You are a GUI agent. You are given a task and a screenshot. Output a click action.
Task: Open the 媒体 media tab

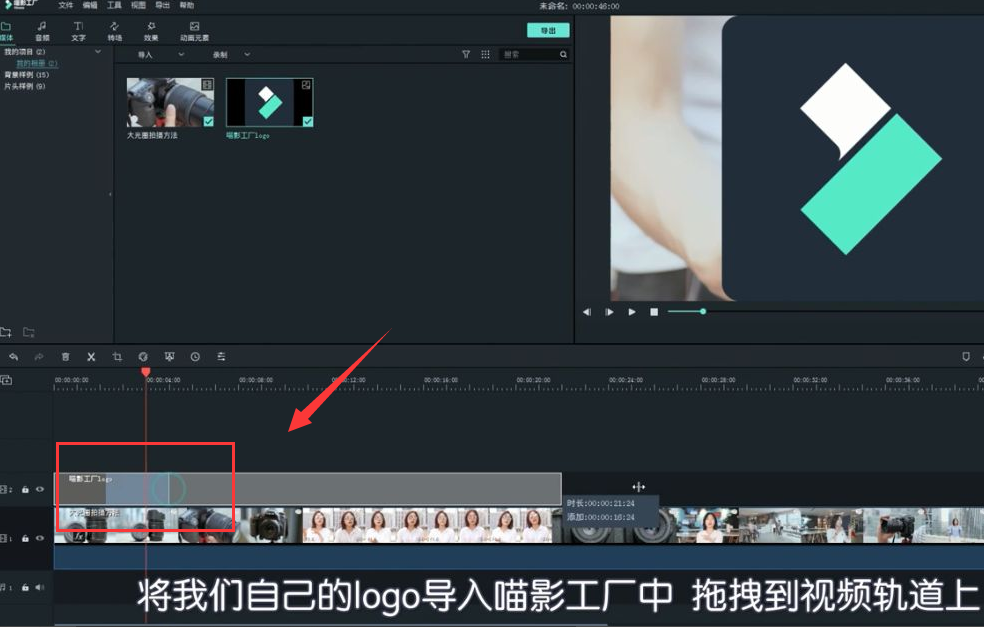[x=6, y=31]
